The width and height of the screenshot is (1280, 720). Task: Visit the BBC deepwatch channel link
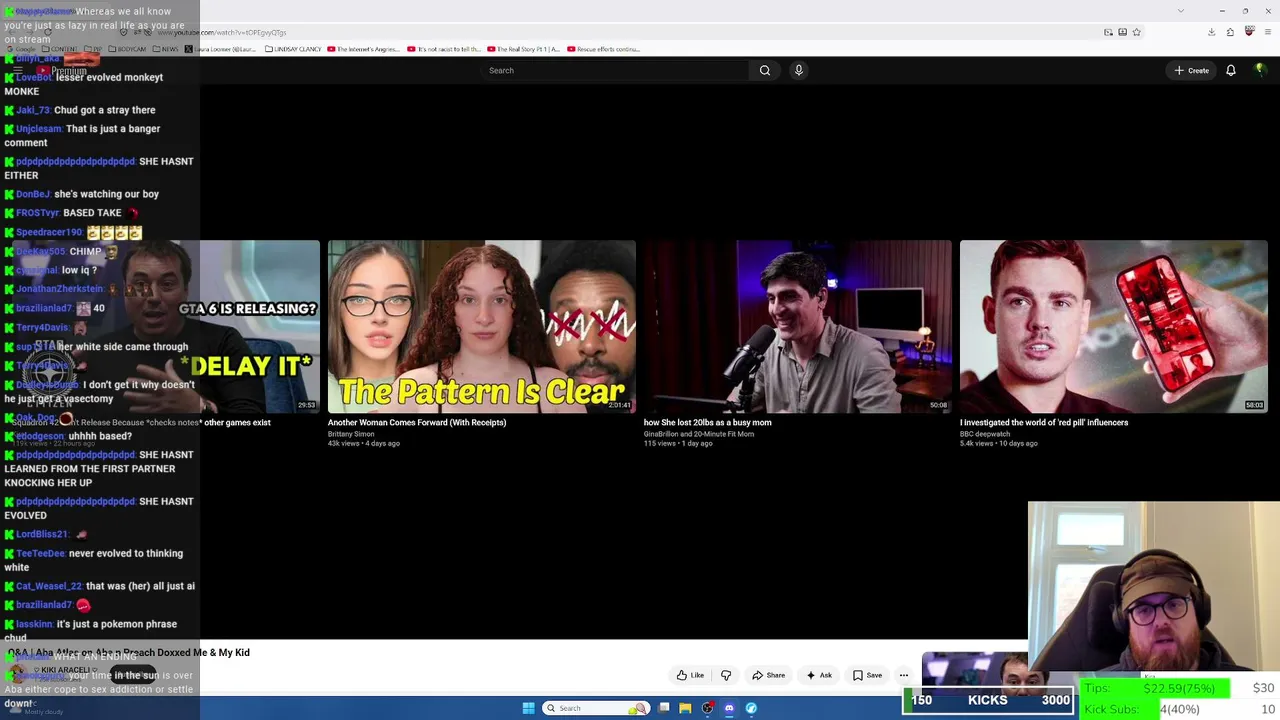tap(985, 434)
